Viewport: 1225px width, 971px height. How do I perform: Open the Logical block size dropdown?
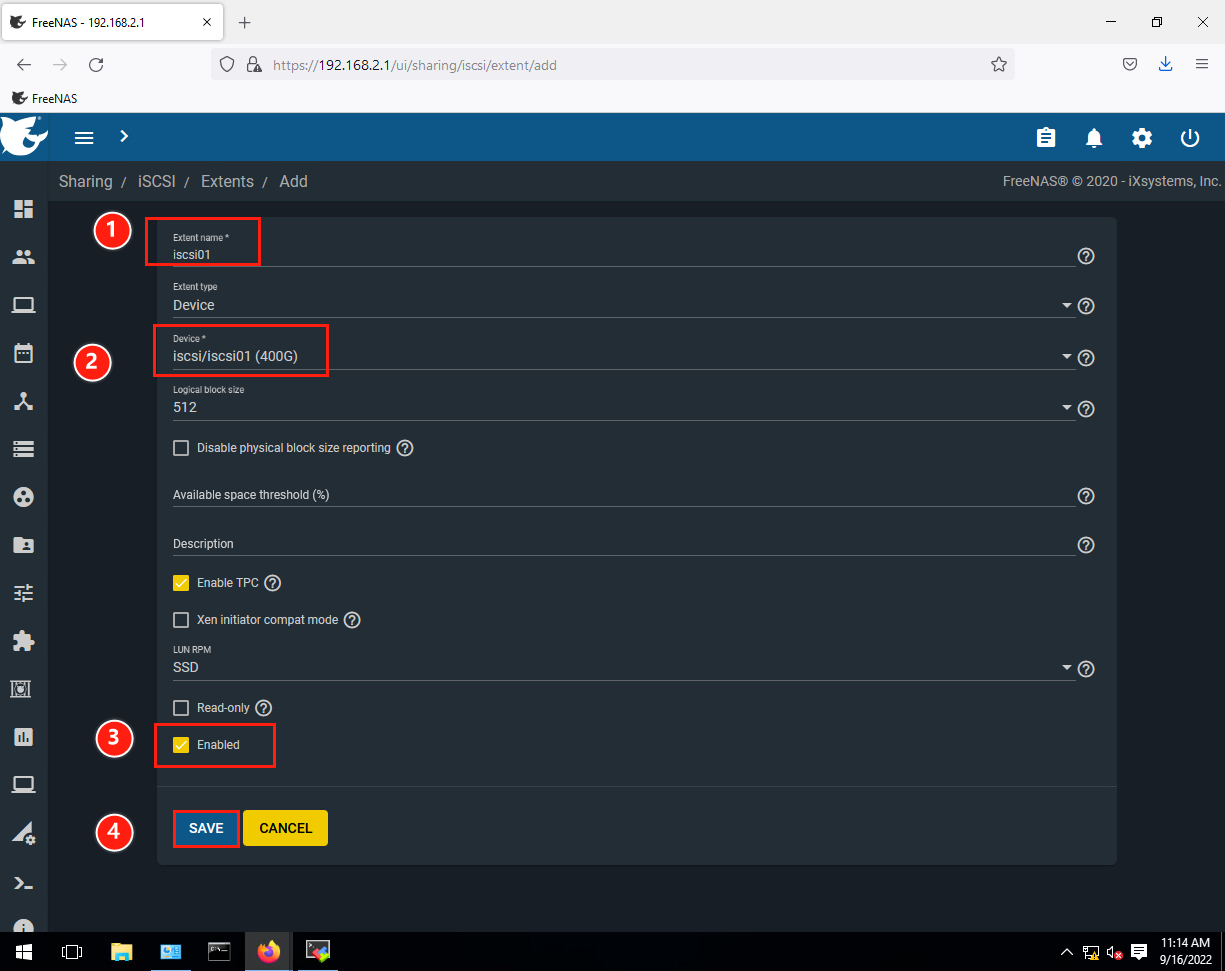(x=624, y=408)
